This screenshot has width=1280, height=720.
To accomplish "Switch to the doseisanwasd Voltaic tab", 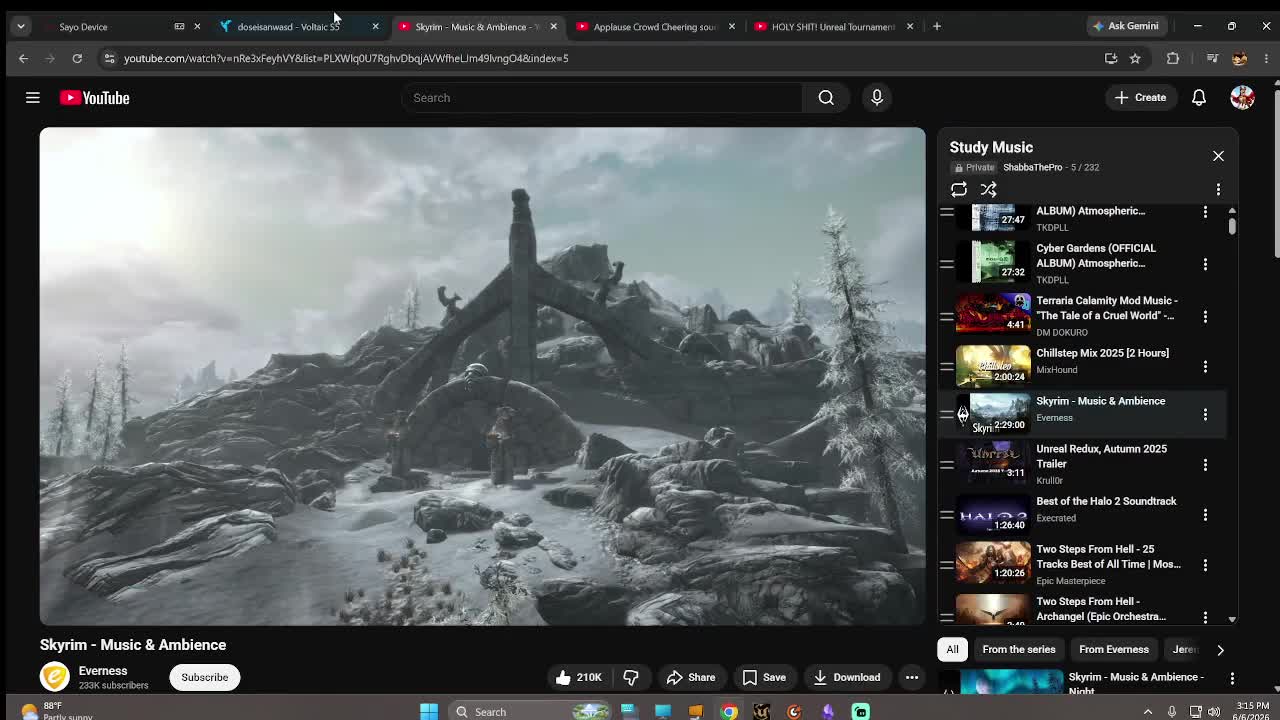I will pos(298,27).
